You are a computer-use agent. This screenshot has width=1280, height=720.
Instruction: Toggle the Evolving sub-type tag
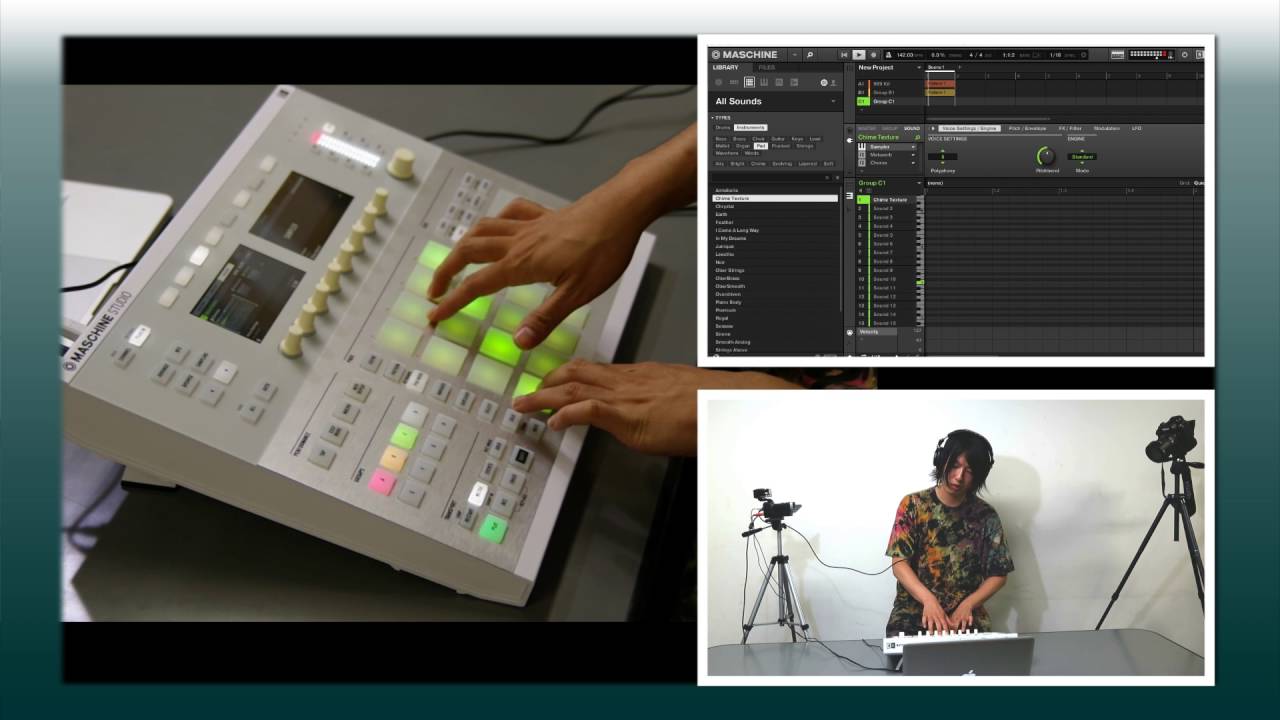(782, 163)
